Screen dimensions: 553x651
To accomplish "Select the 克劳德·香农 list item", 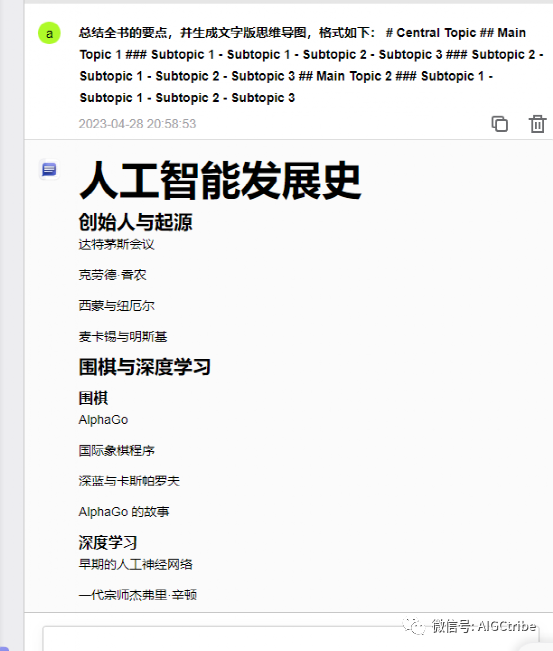I will [113, 275].
